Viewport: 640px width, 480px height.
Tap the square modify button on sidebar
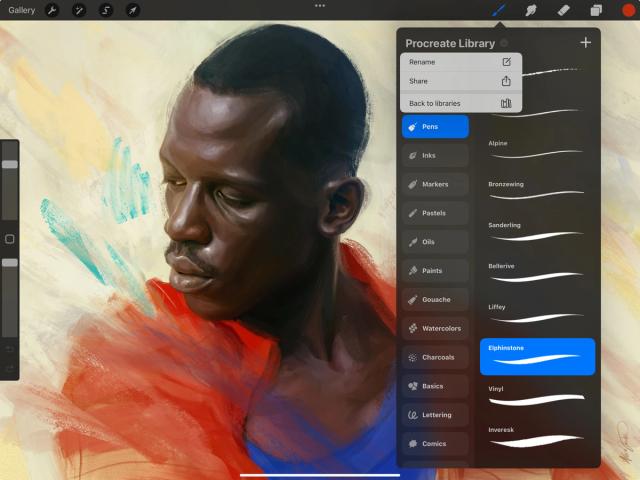click(9, 239)
